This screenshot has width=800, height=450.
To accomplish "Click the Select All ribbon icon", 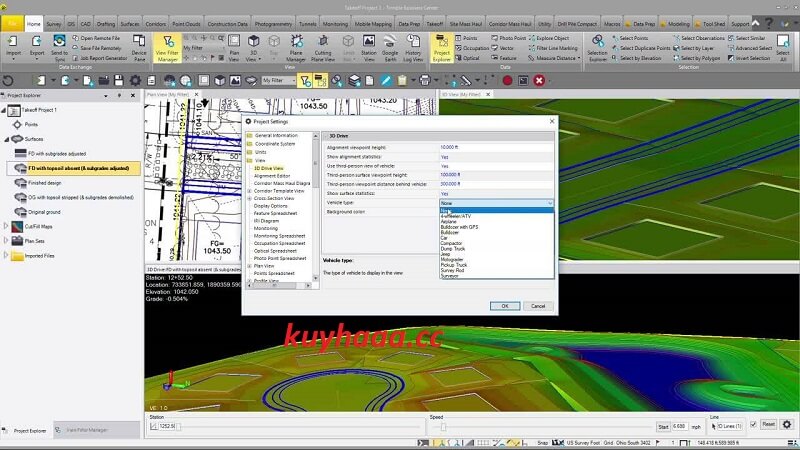I will pos(783,47).
